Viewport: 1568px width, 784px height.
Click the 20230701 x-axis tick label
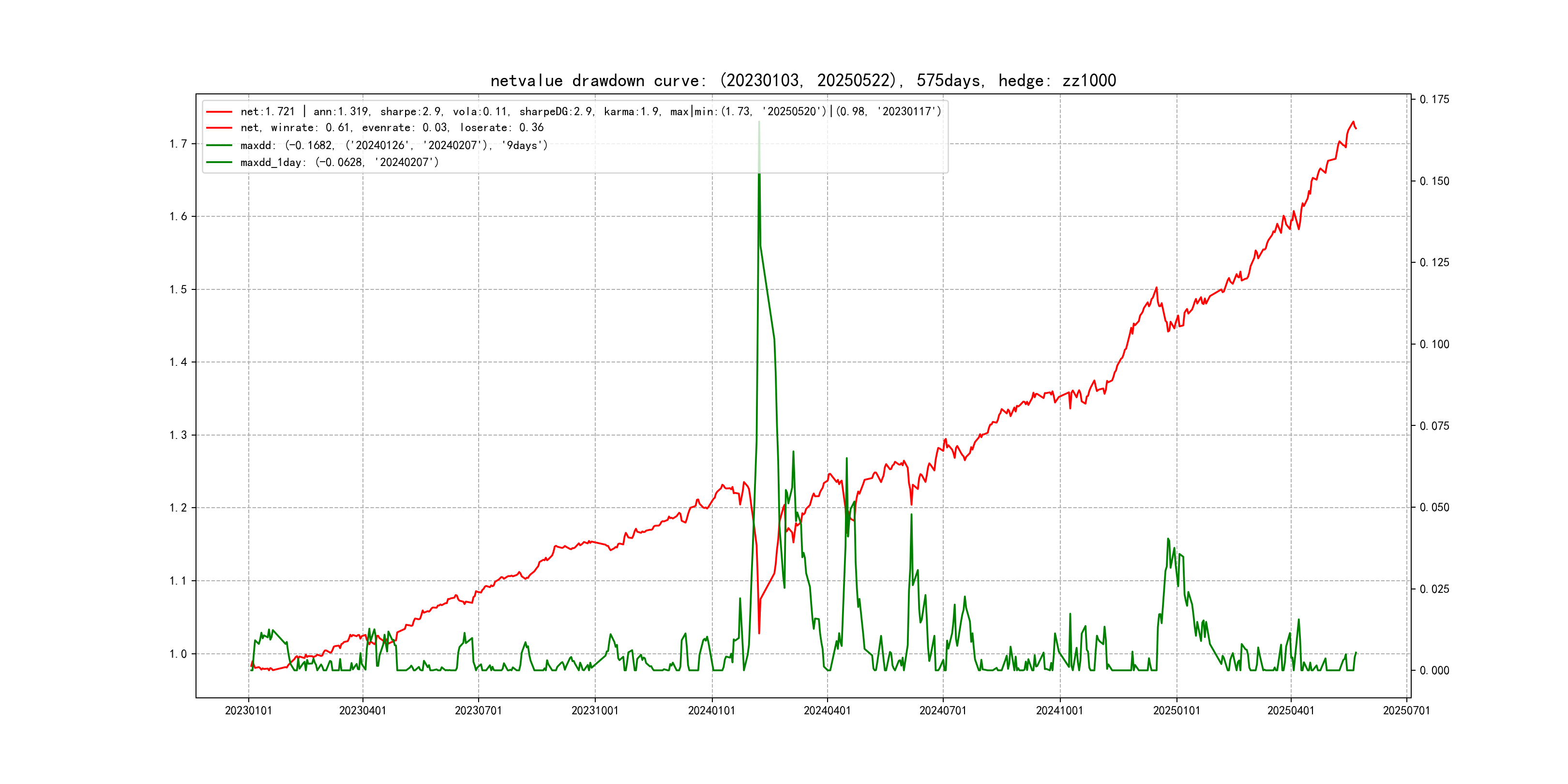pyautogui.click(x=478, y=710)
